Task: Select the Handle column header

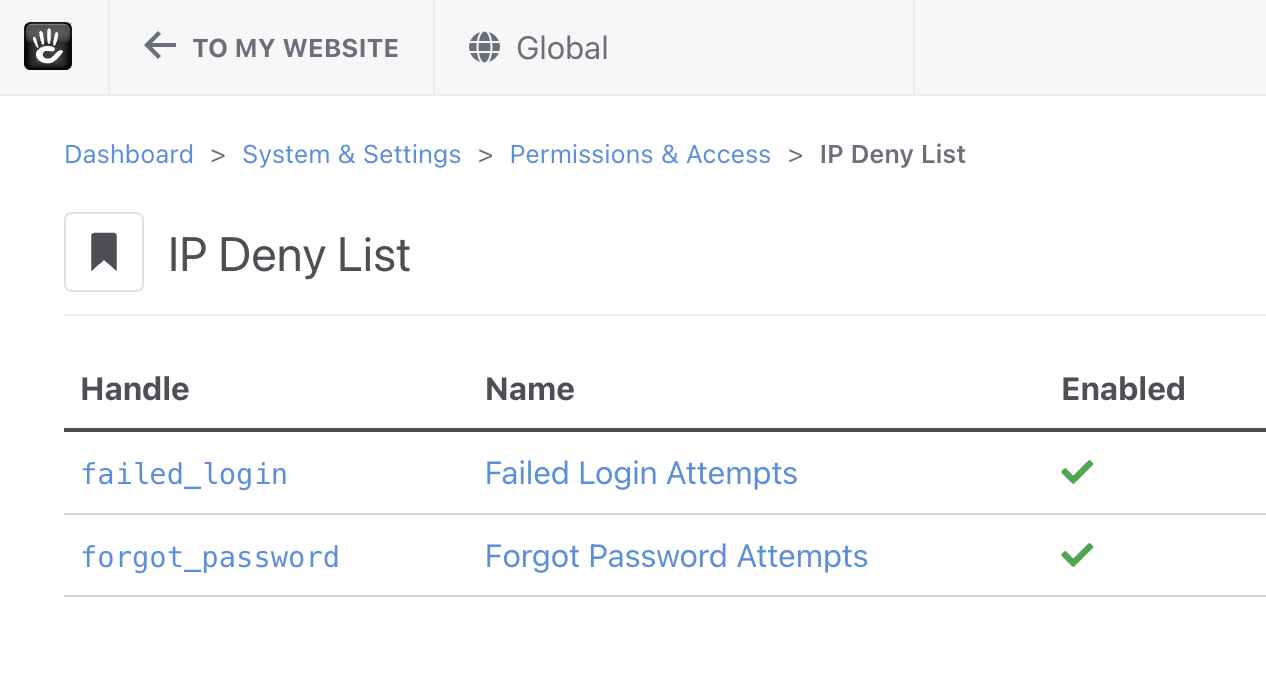Action: click(x=134, y=389)
